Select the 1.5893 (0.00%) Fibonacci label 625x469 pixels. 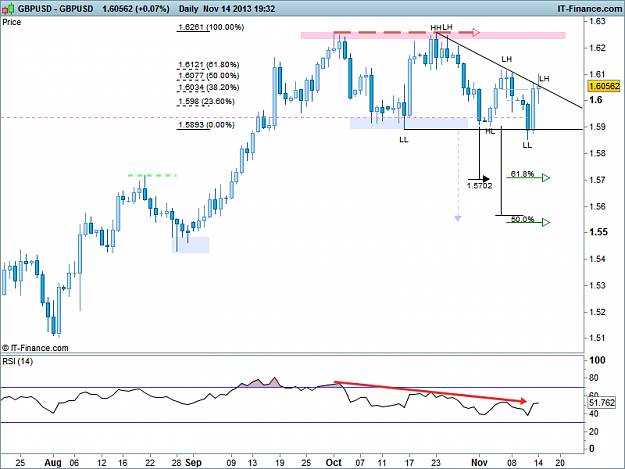[x=206, y=125]
